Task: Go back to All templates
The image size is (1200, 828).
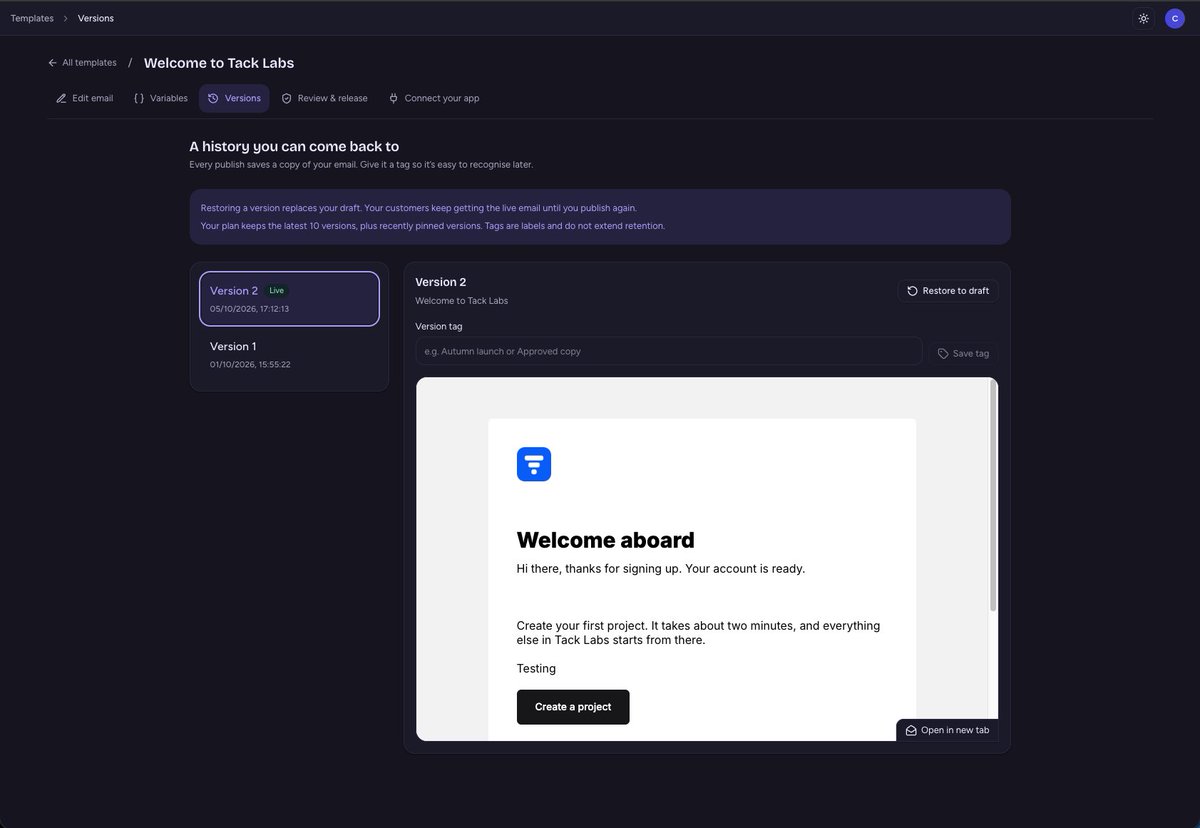Action: (x=82, y=63)
